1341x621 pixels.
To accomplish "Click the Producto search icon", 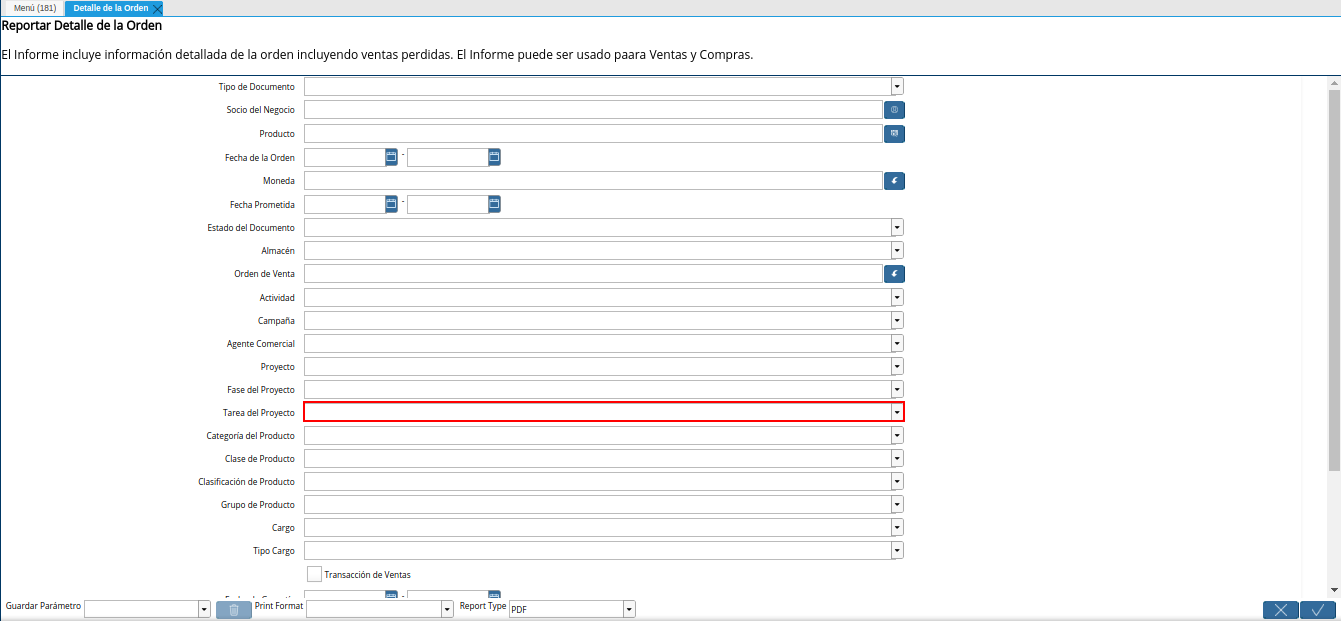I will pyautogui.click(x=894, y=133).
